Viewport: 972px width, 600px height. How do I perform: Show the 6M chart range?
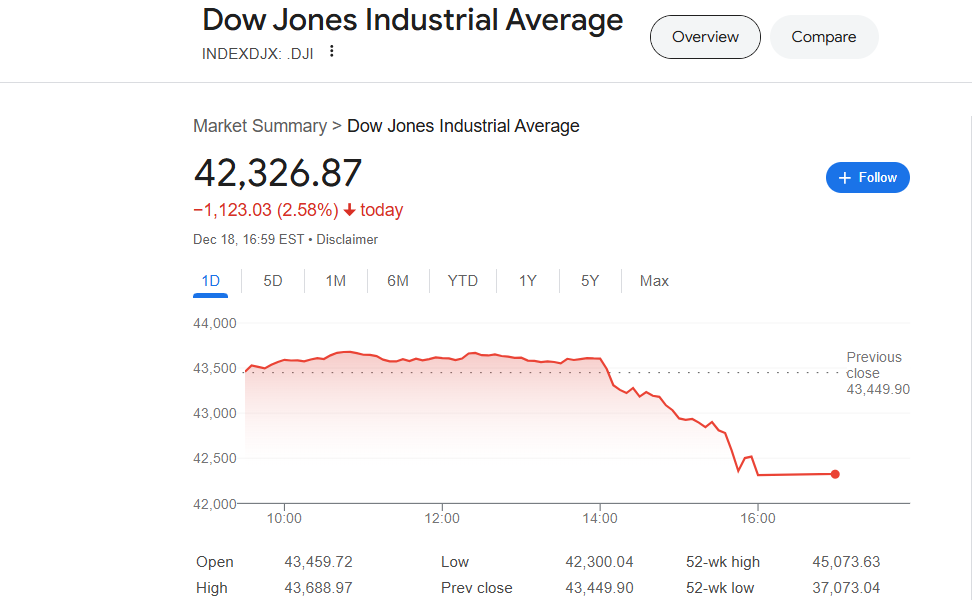click(x=398, y=281)
